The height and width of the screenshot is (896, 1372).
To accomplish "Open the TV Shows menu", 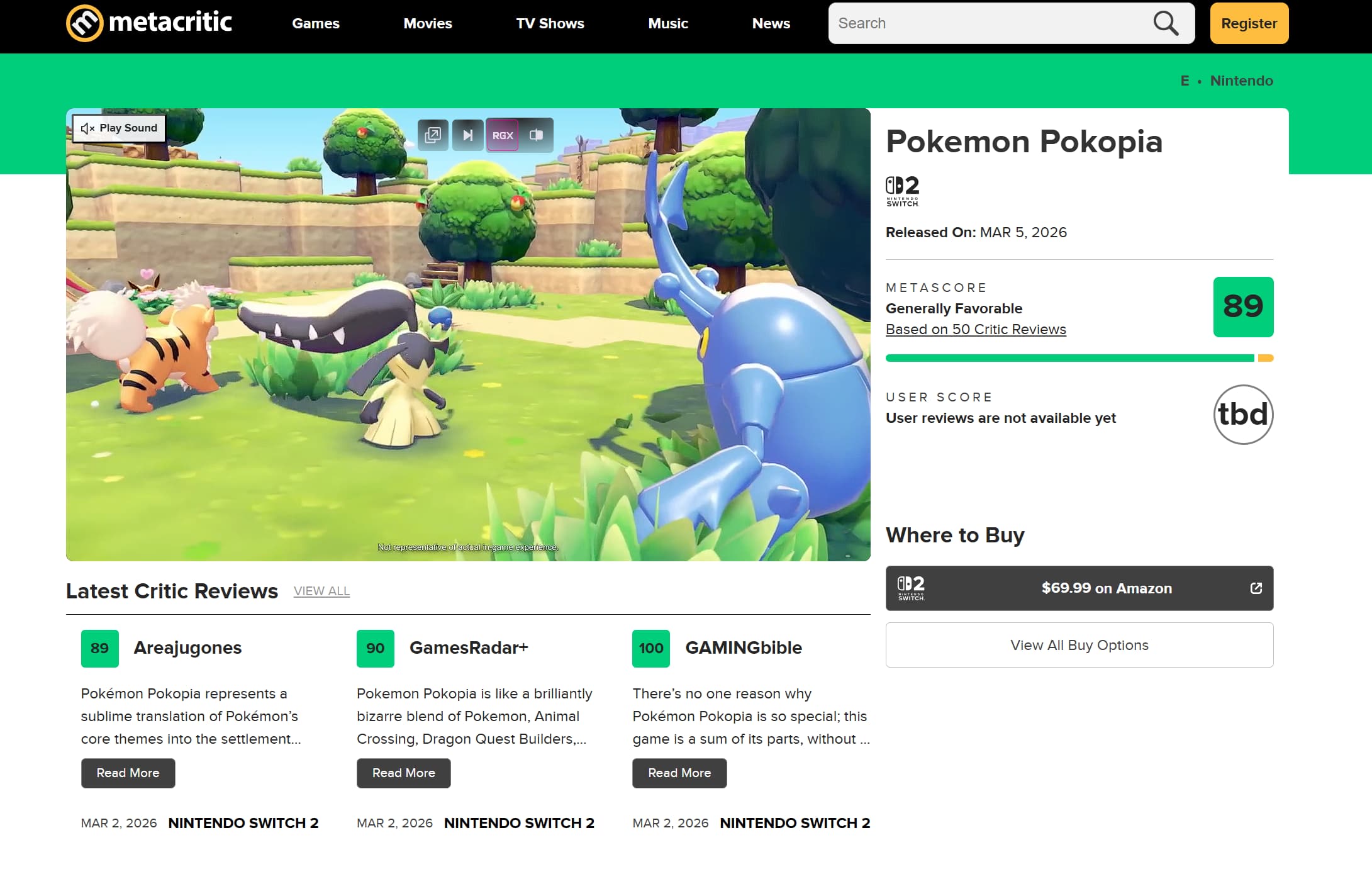I will click(550, 23).
